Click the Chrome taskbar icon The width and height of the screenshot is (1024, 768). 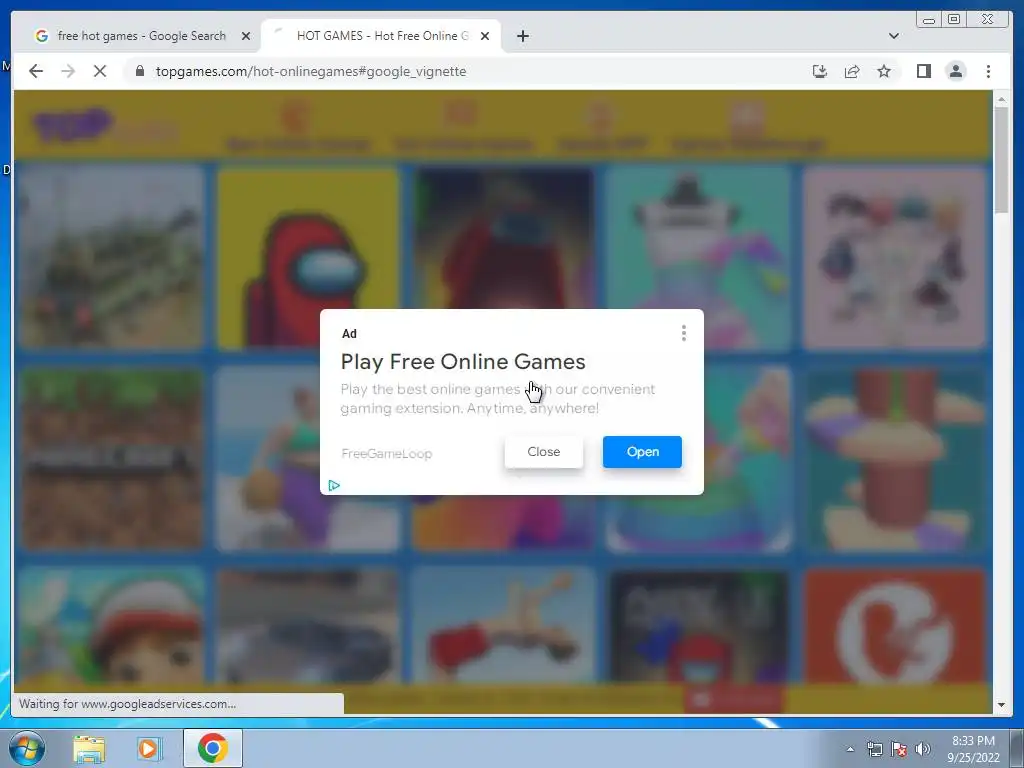(213, 748)
